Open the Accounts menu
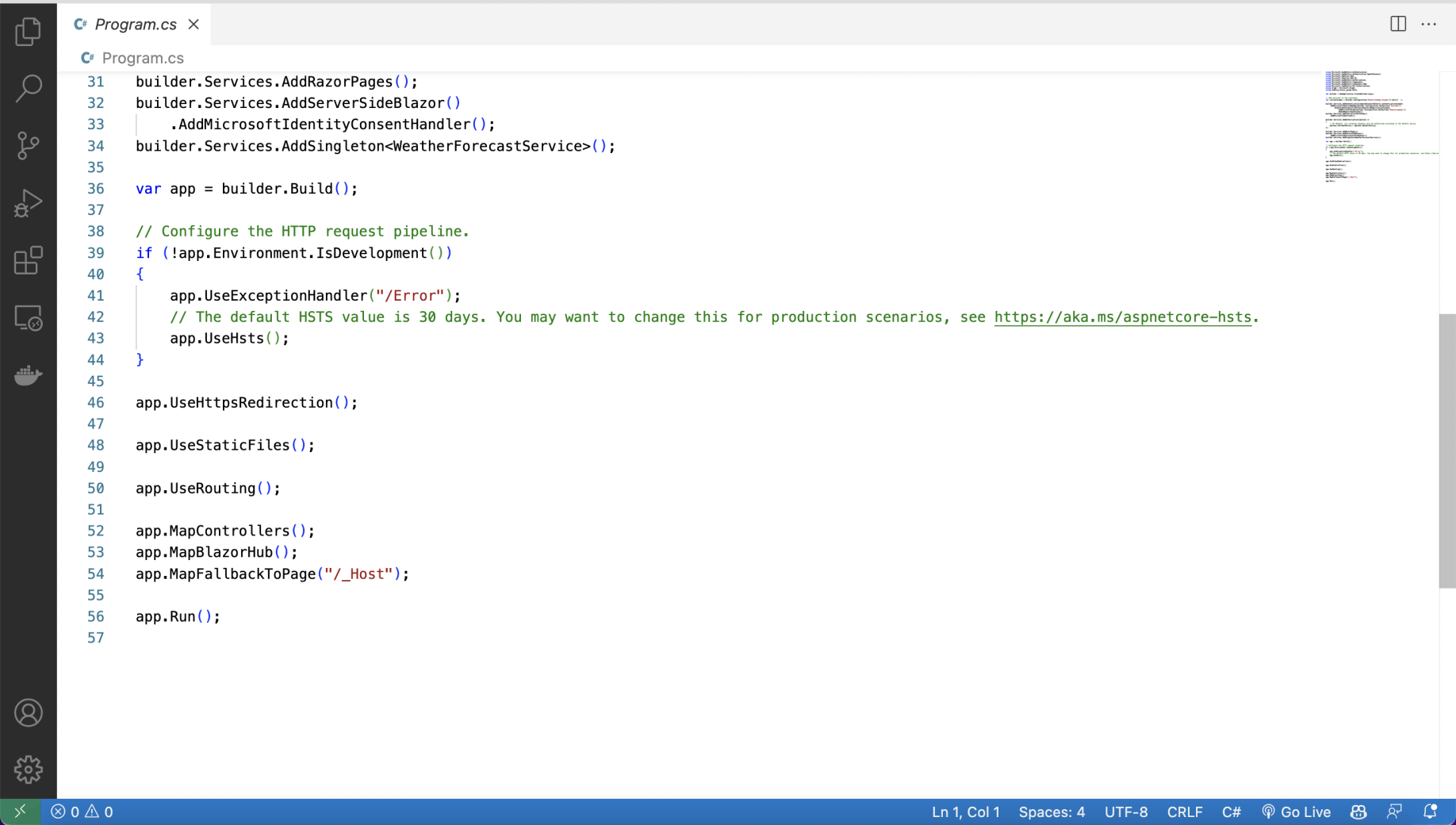This screenshot has width=1456, height=825. 29,712
